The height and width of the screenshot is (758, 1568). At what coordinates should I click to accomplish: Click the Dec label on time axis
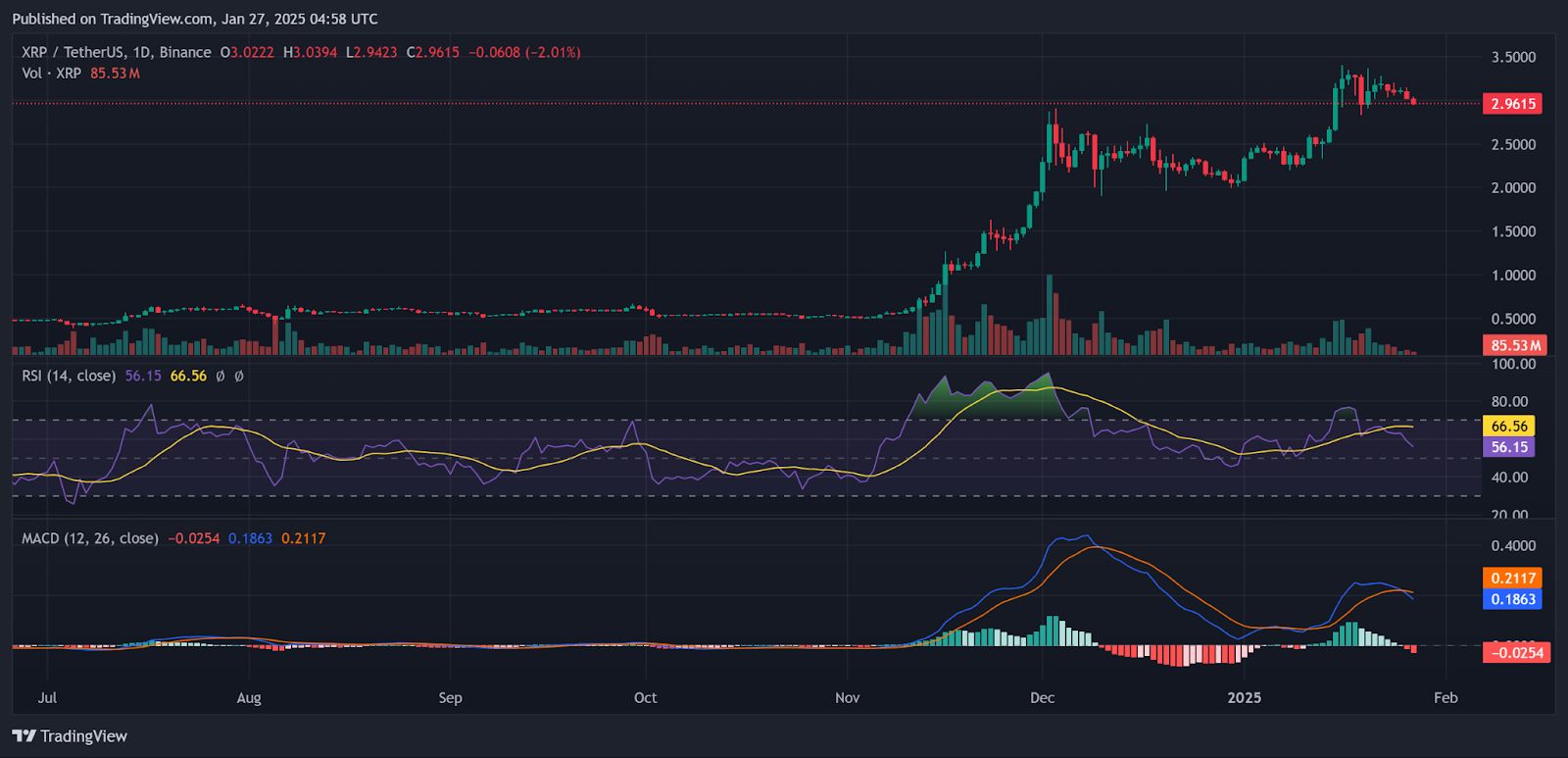(1042, 697)
